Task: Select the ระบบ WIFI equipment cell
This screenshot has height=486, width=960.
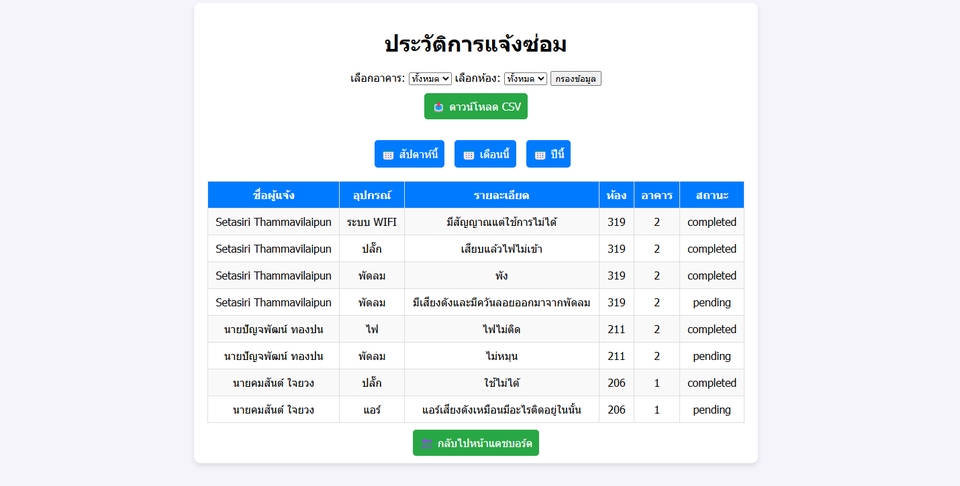Action: click(x=372, y=222)
